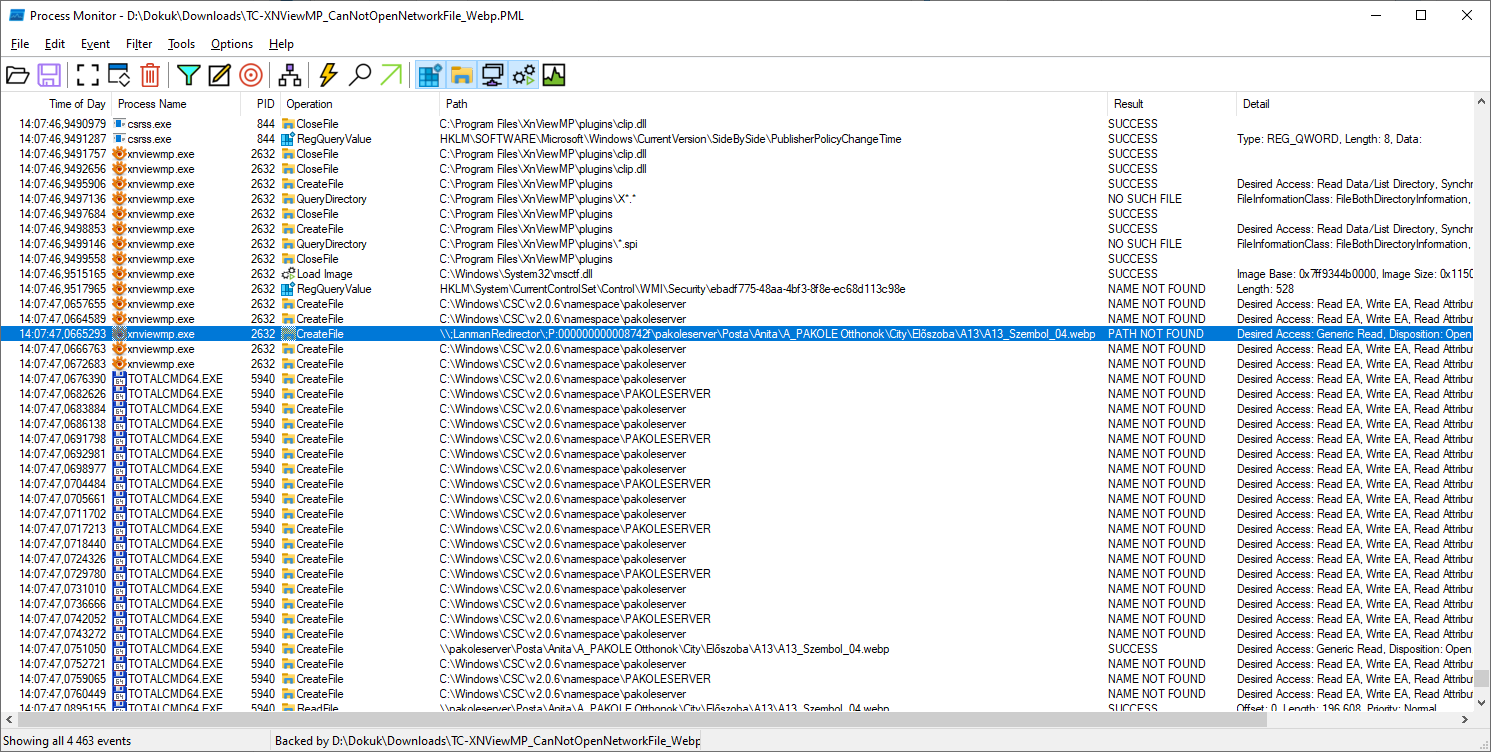Click the Process Name column header
1491x752 pixels.
(x=176, y=104)
